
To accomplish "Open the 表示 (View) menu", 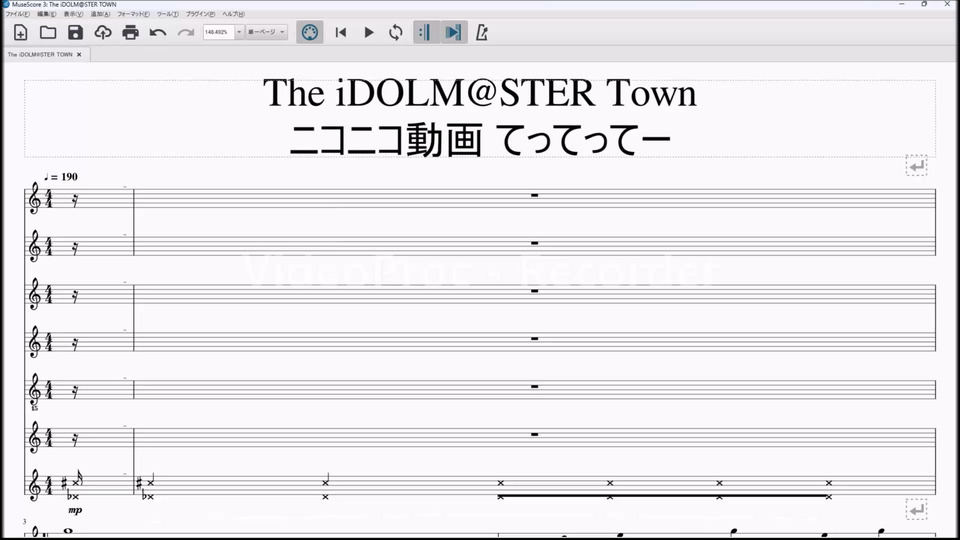I will 73,14.
